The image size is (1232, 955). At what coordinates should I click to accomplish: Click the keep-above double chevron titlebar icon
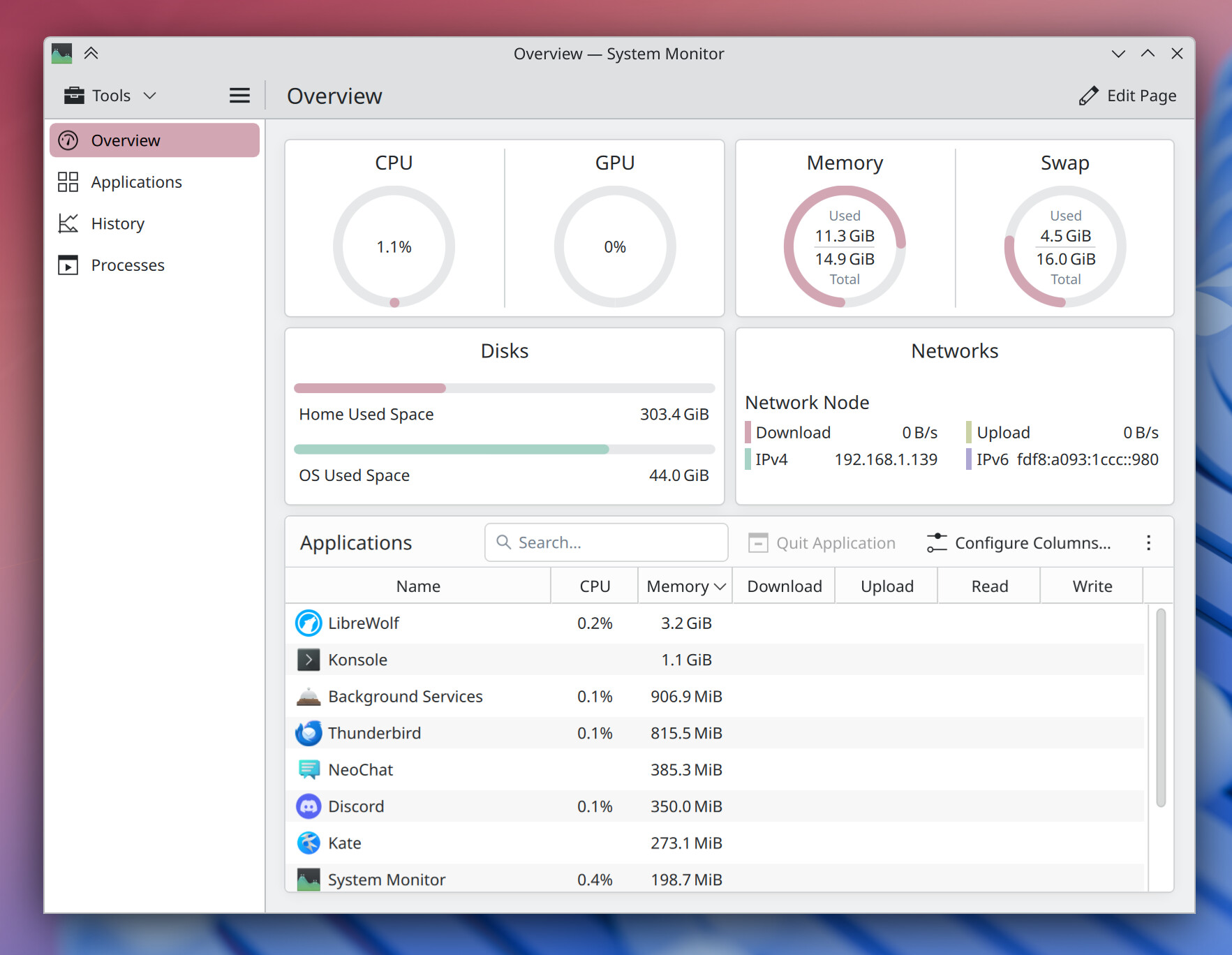coord(91,53)
